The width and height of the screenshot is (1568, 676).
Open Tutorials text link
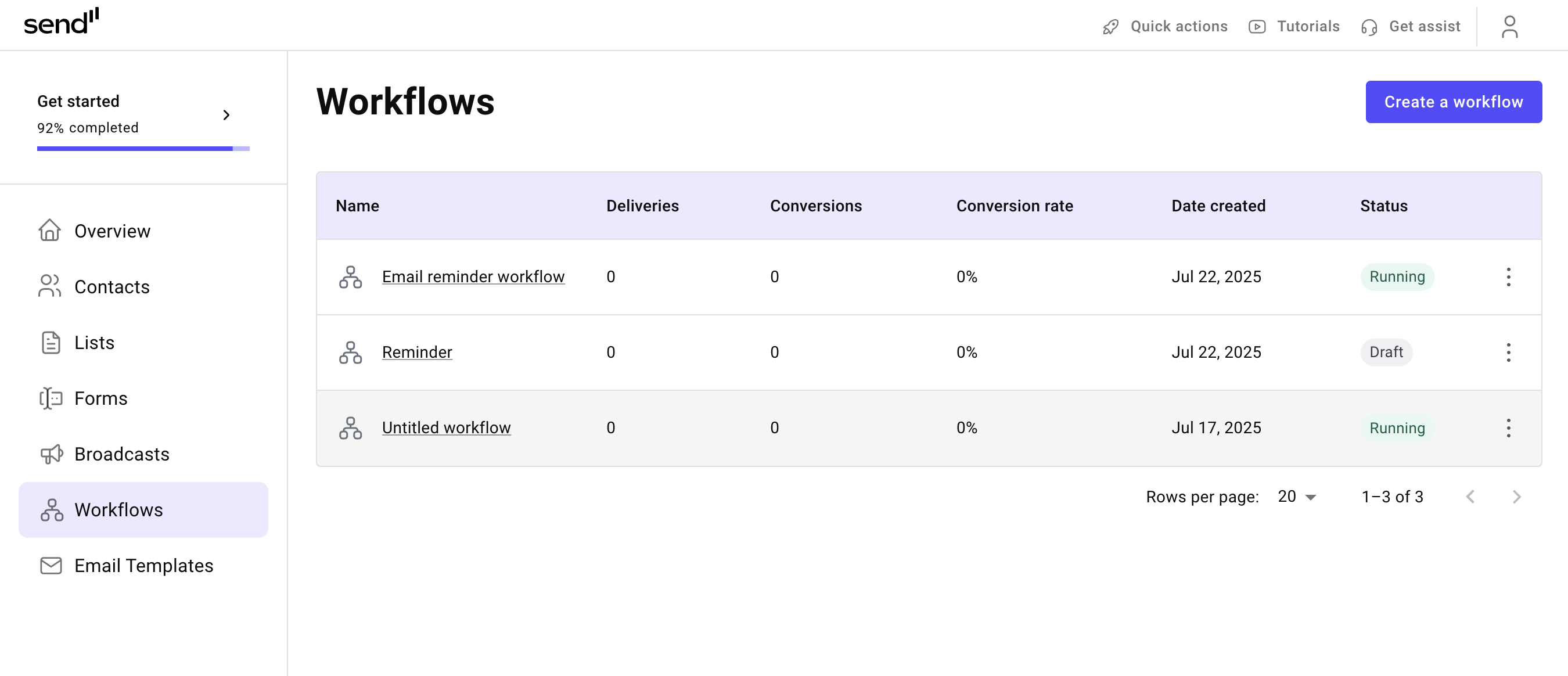click(x=1308, y=27)
